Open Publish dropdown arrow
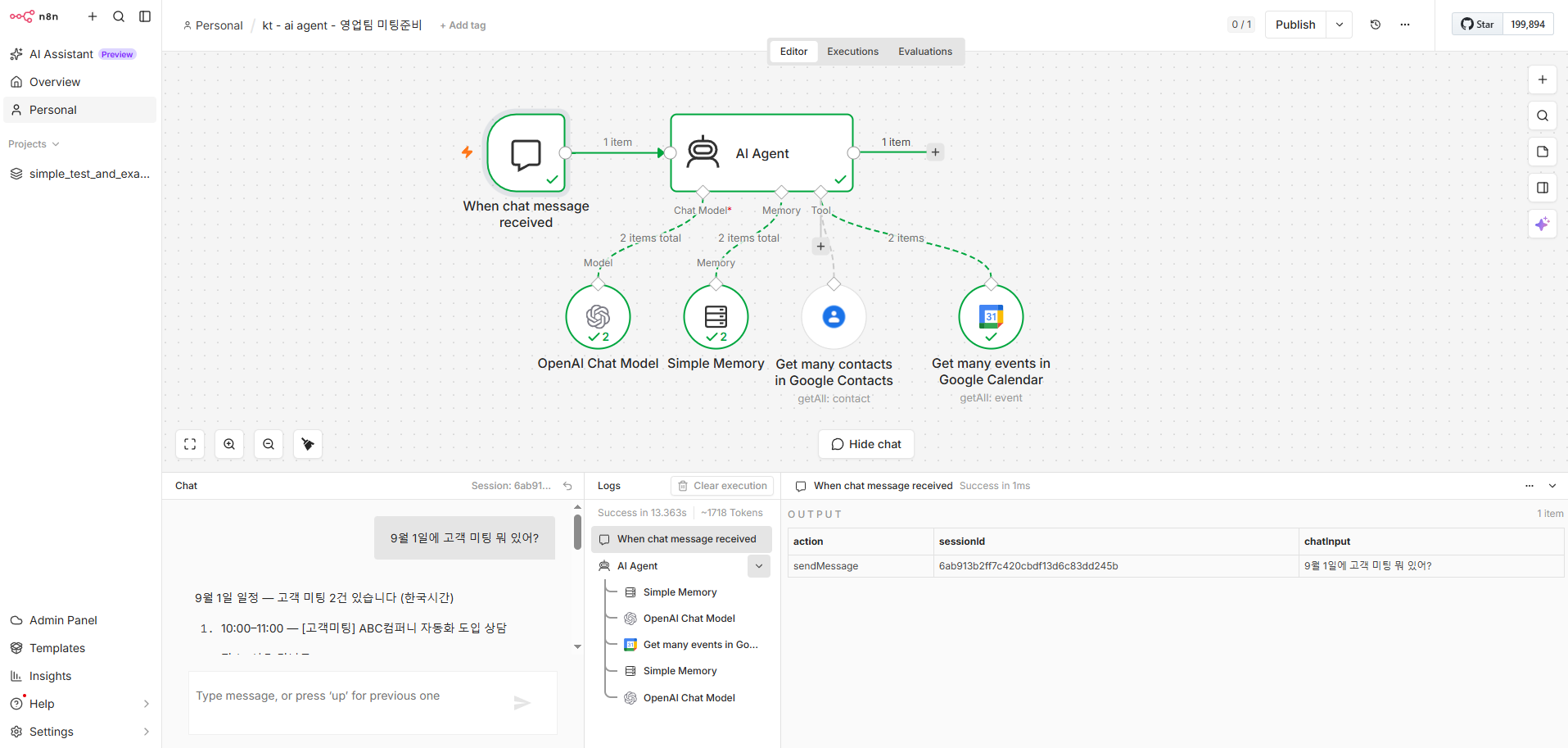 pos(1340,25)
